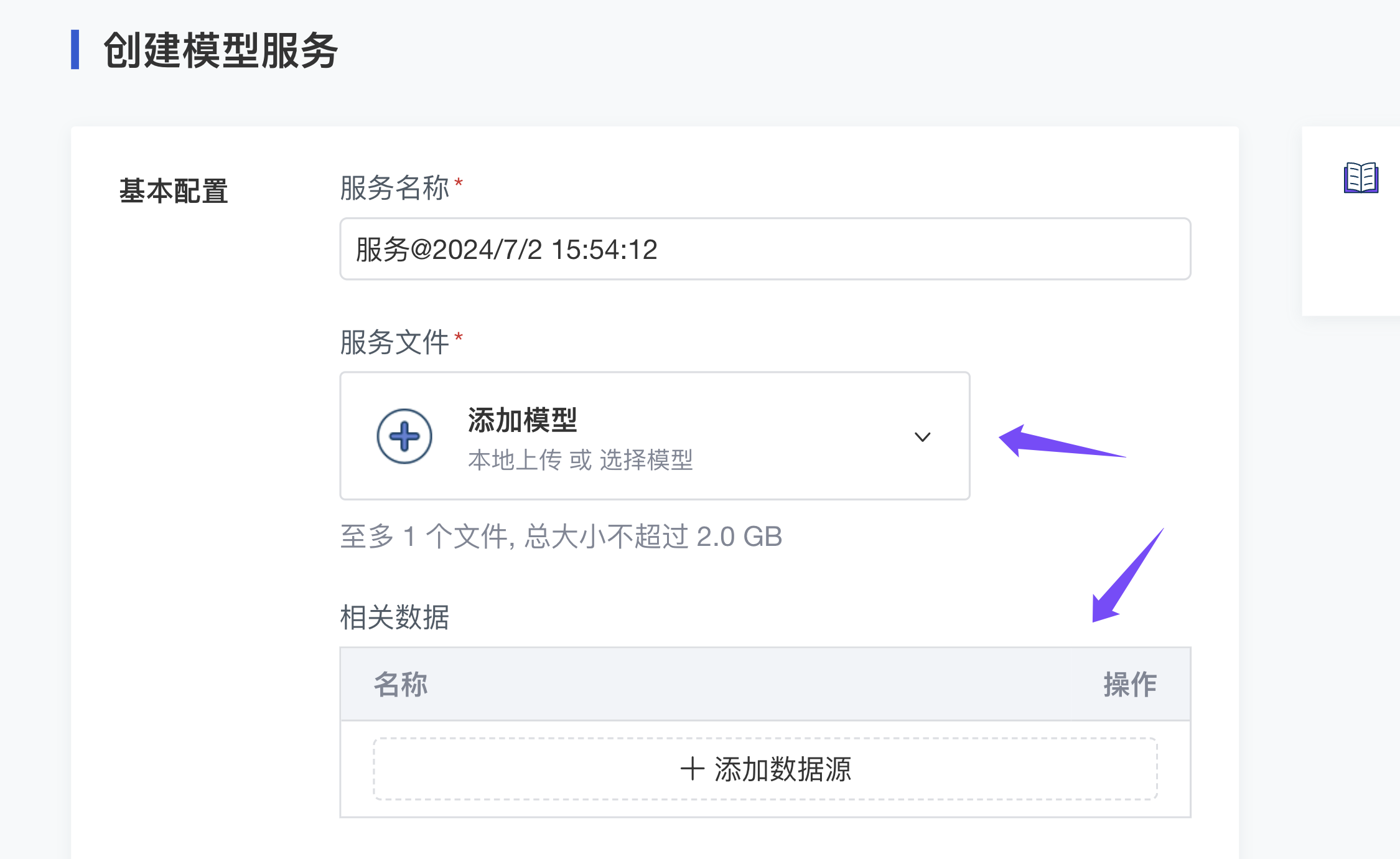Viewport: 1400px width, 859px height.
Task: Expand the 添加模型 dropdown chevron
Action: pos(922,437)
